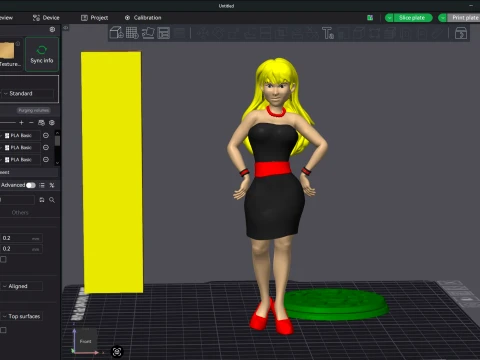The height and width of the screenshot is (360, 480).
Task: Toggle the Advanced switch
Action: (x=31, y=185)
